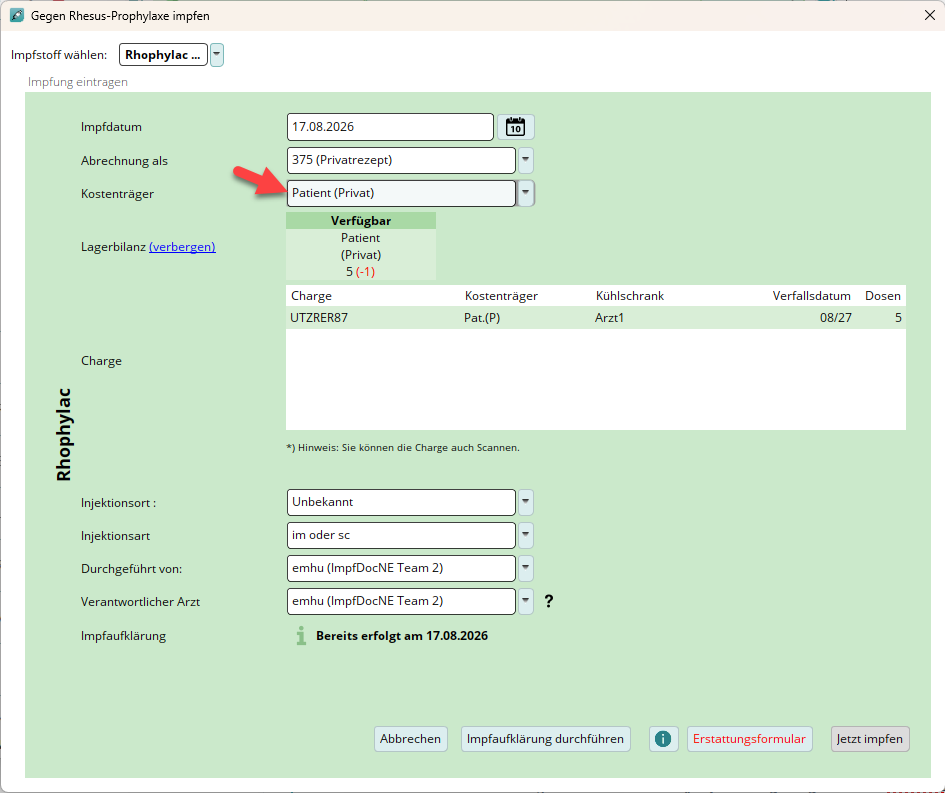Click the 375 (Privatrezept) combo box

401,160
